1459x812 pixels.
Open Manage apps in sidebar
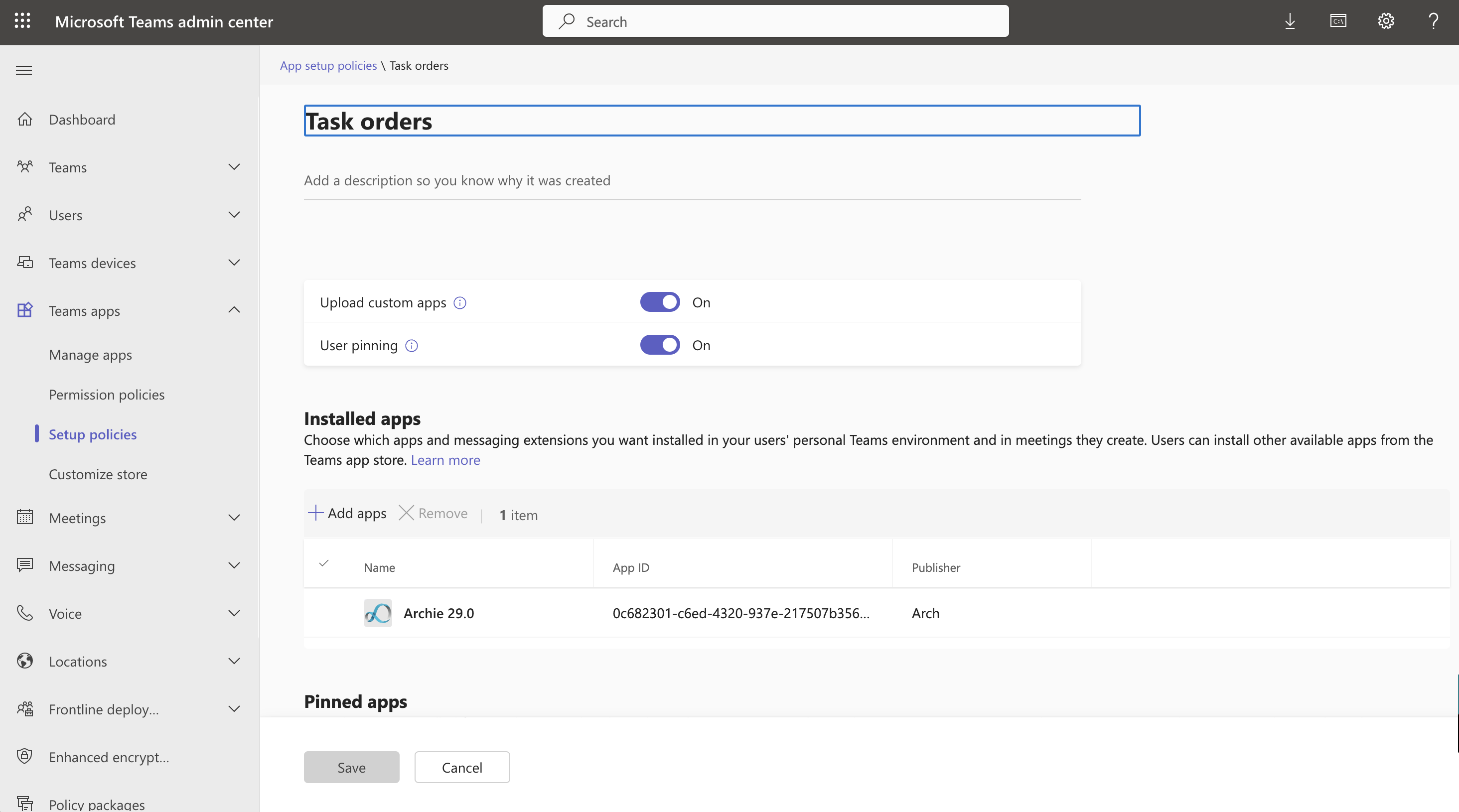click(x=90, y=355)
